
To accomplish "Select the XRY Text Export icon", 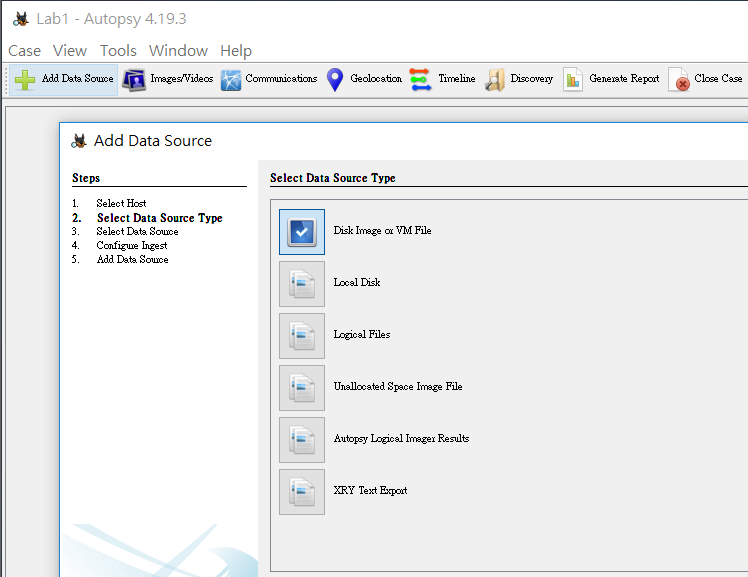I will (x=302, y=492).
